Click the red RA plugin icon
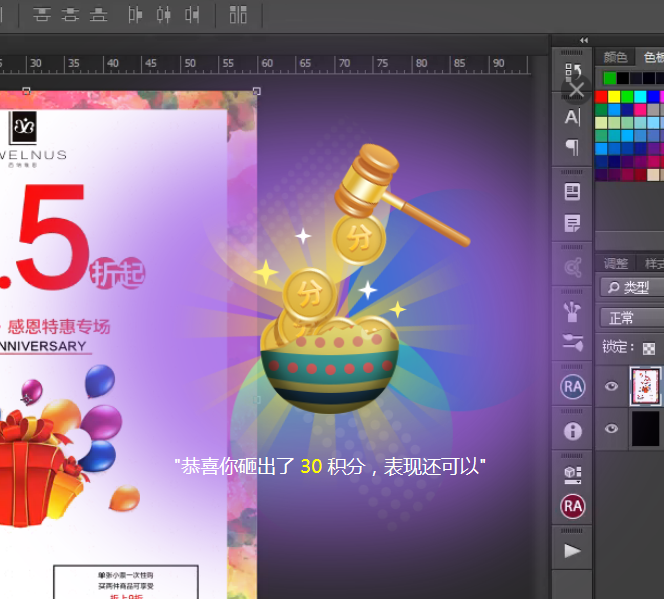Viewport: 664px width, 599px height. point(573,507)
